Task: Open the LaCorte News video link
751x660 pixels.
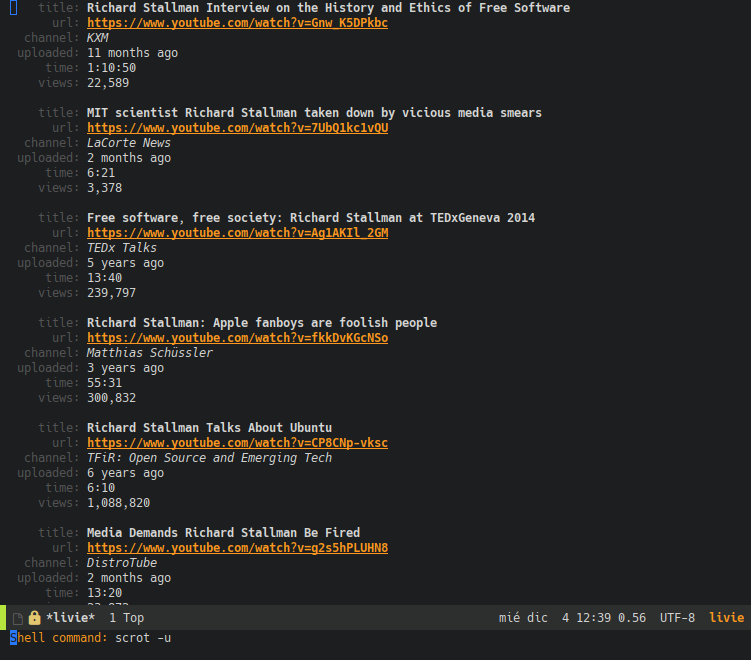Action: pos(238,128)
